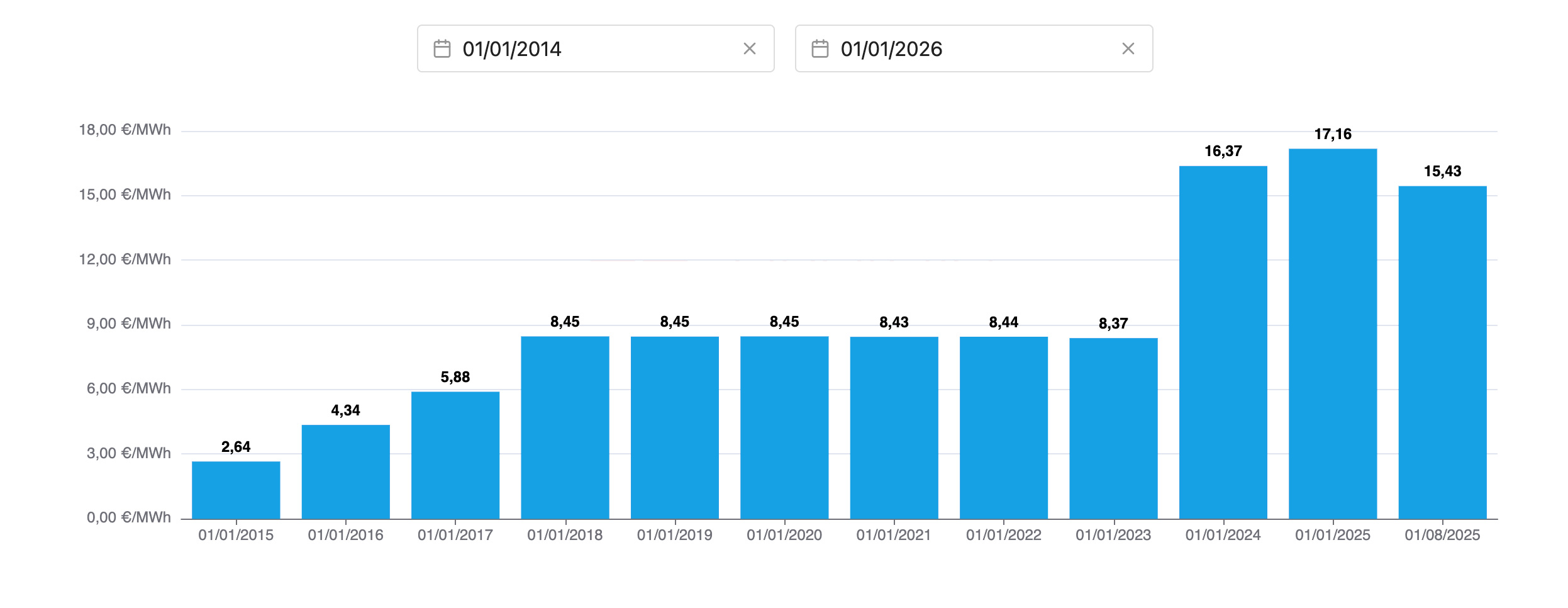Click the 01/01/2022 bar valued 8,44
1568x608 pixels.
pyautogui.click(x=1004, y=428)
